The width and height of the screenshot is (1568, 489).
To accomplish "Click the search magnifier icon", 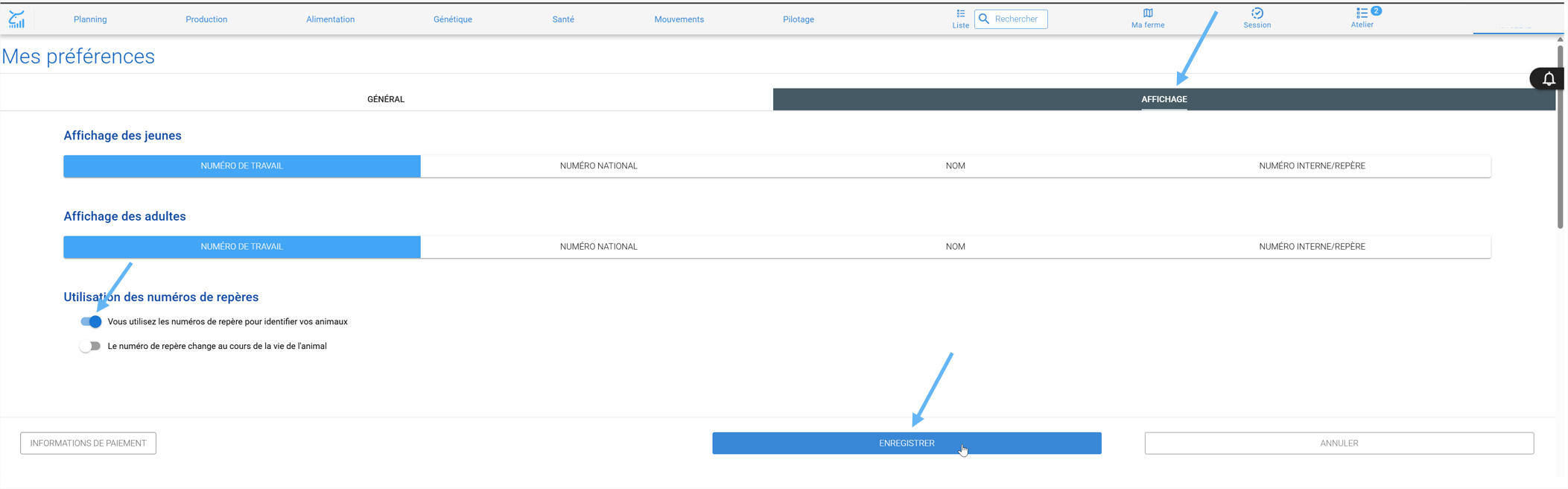I will click(x=984, y=19).
